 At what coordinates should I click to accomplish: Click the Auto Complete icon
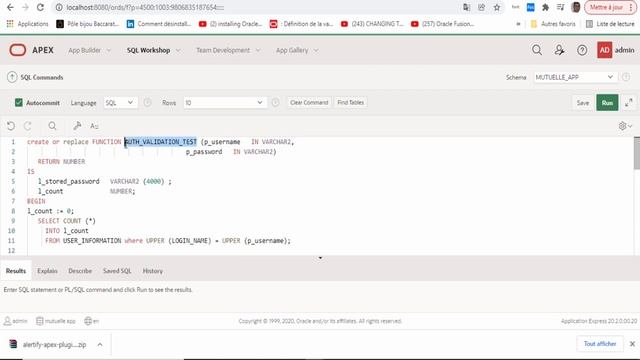coord(94,126)
